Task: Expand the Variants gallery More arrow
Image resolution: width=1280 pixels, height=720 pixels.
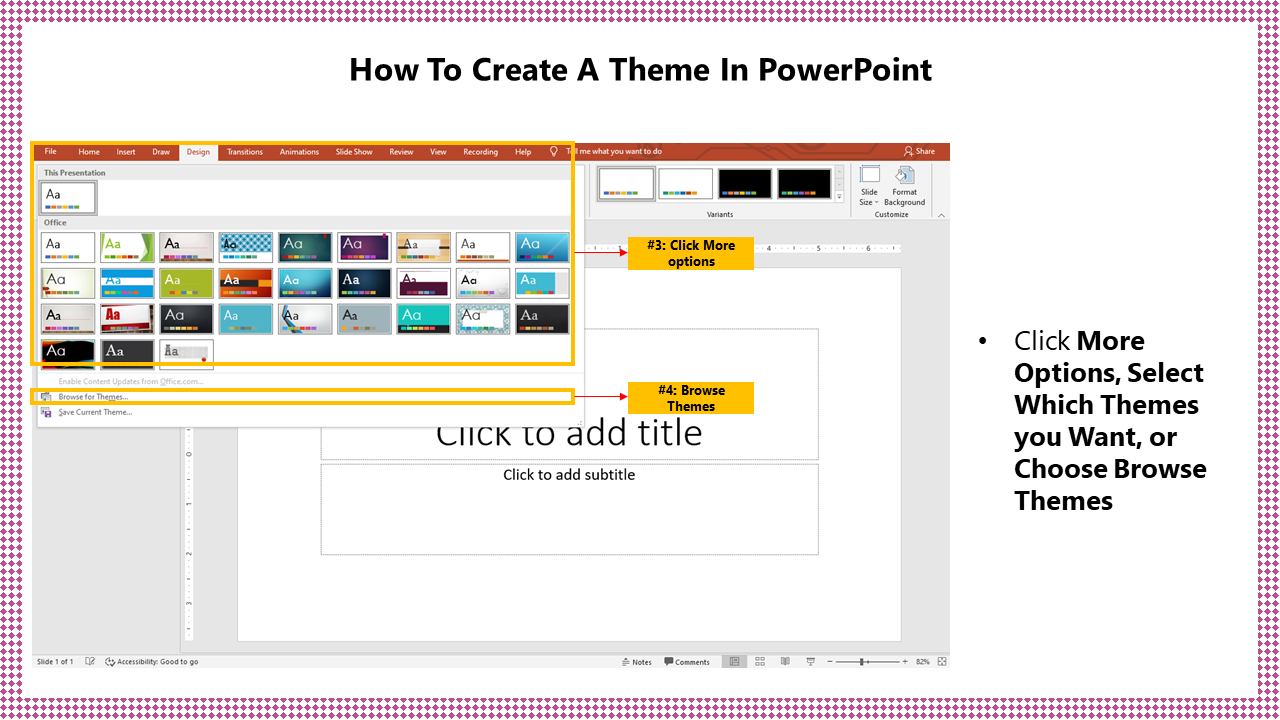Action: 839,197
